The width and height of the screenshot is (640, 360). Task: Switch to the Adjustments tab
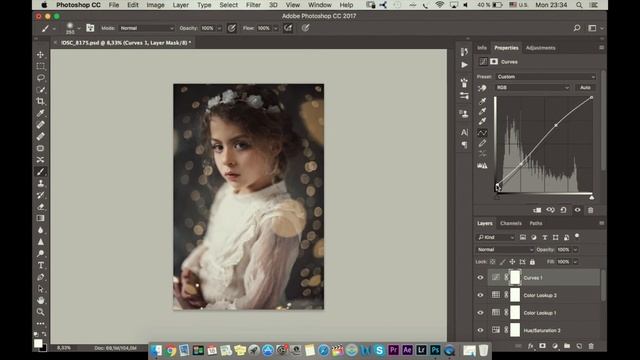click(x=540, y=48)
